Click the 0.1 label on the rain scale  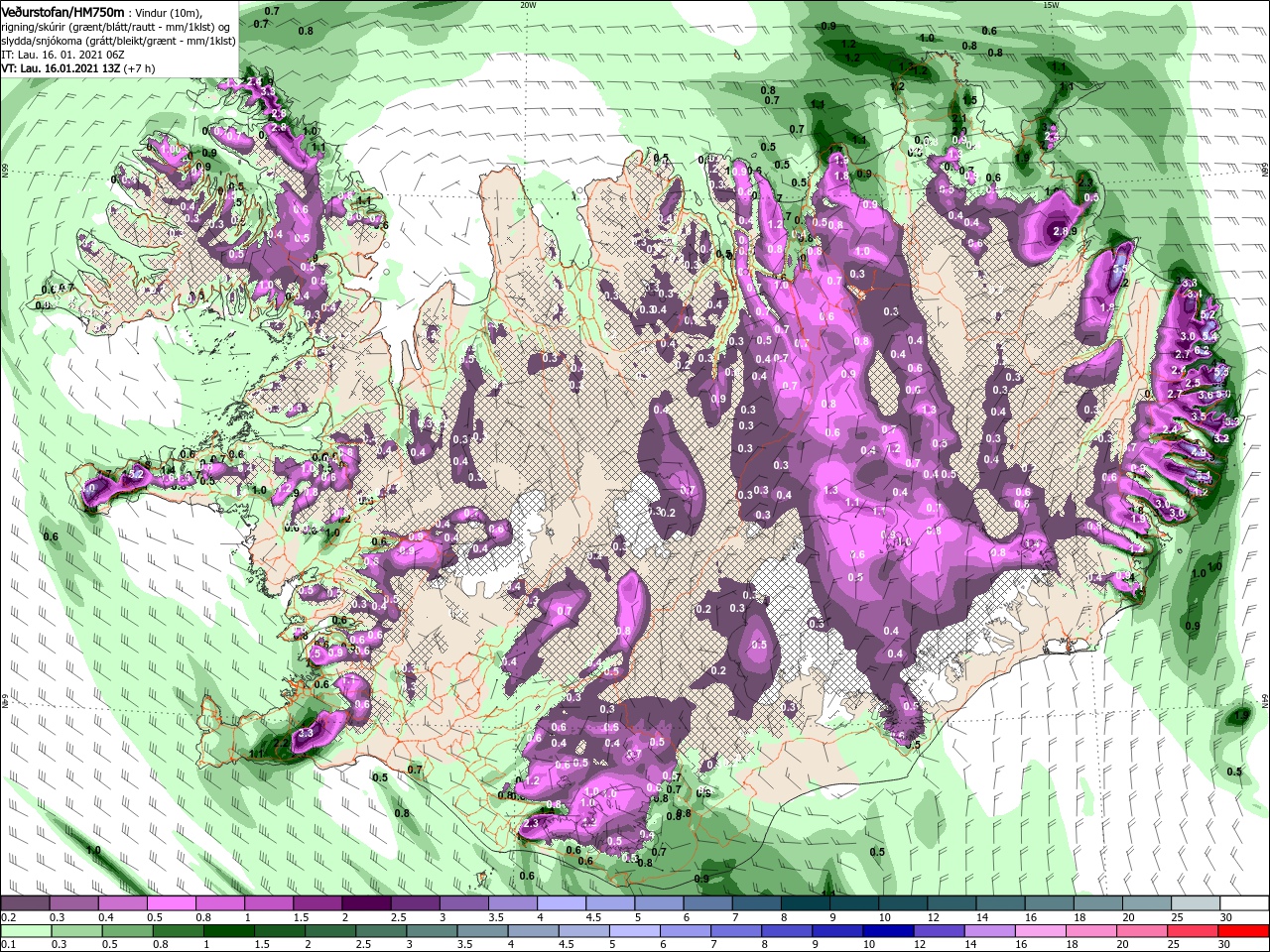pyautogui.click(x=9, y=945)
